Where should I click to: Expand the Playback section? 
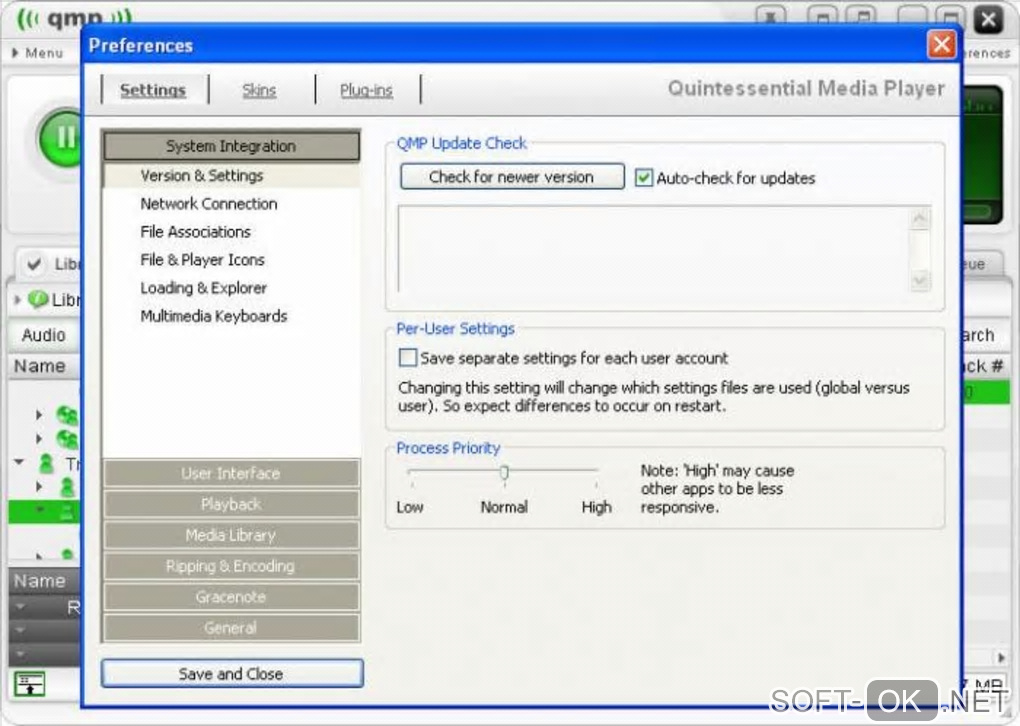click(231, 504)
